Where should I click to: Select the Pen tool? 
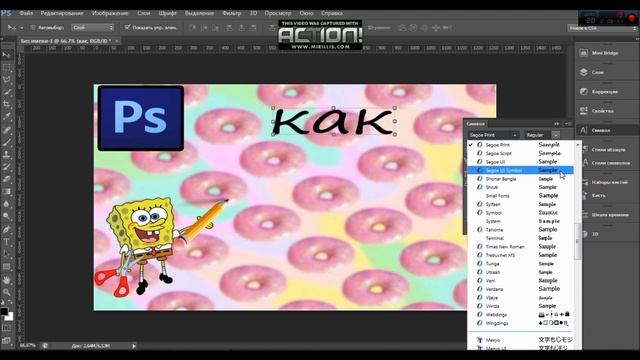coord(7,229)
